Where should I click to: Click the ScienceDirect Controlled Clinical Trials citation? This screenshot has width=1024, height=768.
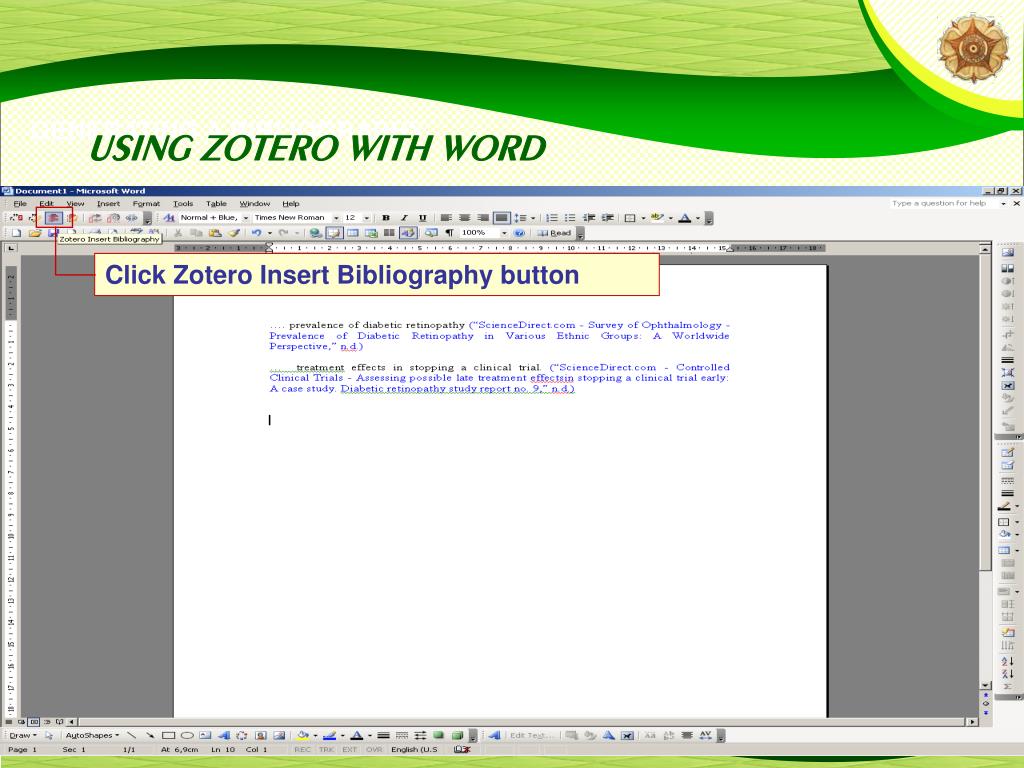coord(500,378)
